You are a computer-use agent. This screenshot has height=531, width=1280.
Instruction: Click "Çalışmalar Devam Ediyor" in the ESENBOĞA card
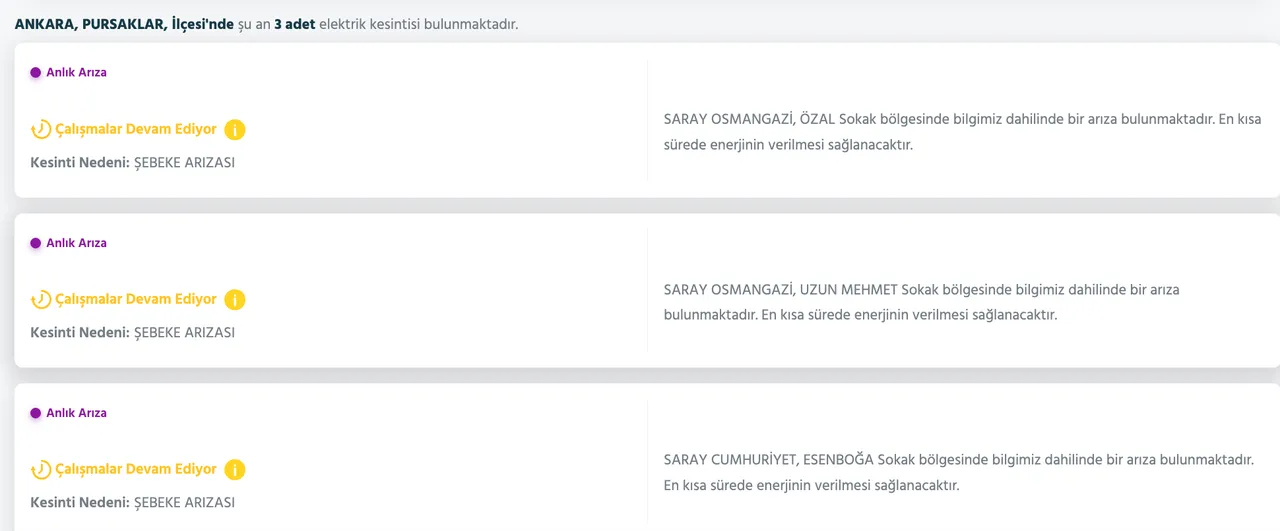[x=136, y=469]
